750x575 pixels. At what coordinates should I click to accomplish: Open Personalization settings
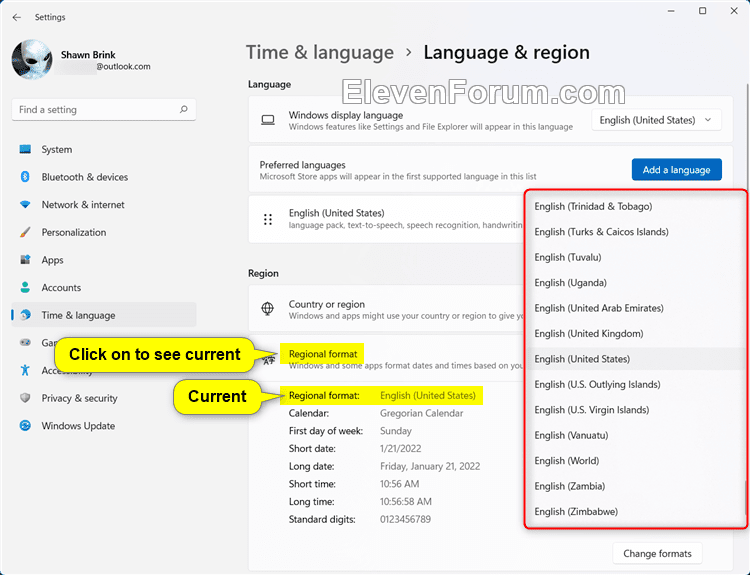click(104, 232)
